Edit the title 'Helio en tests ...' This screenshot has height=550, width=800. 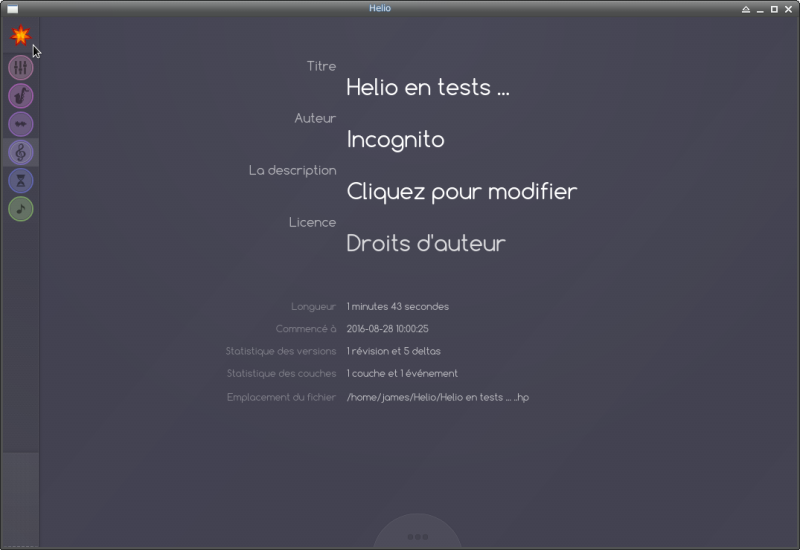click(x=428, y=87)
